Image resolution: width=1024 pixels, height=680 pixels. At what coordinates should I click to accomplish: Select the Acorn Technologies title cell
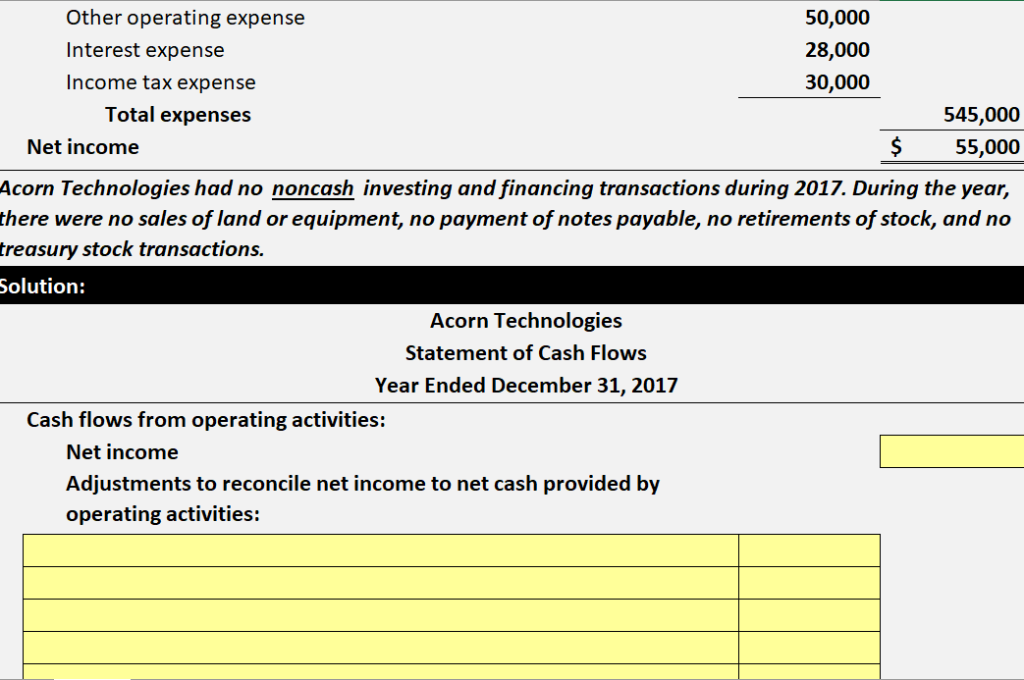click(525, 320)
